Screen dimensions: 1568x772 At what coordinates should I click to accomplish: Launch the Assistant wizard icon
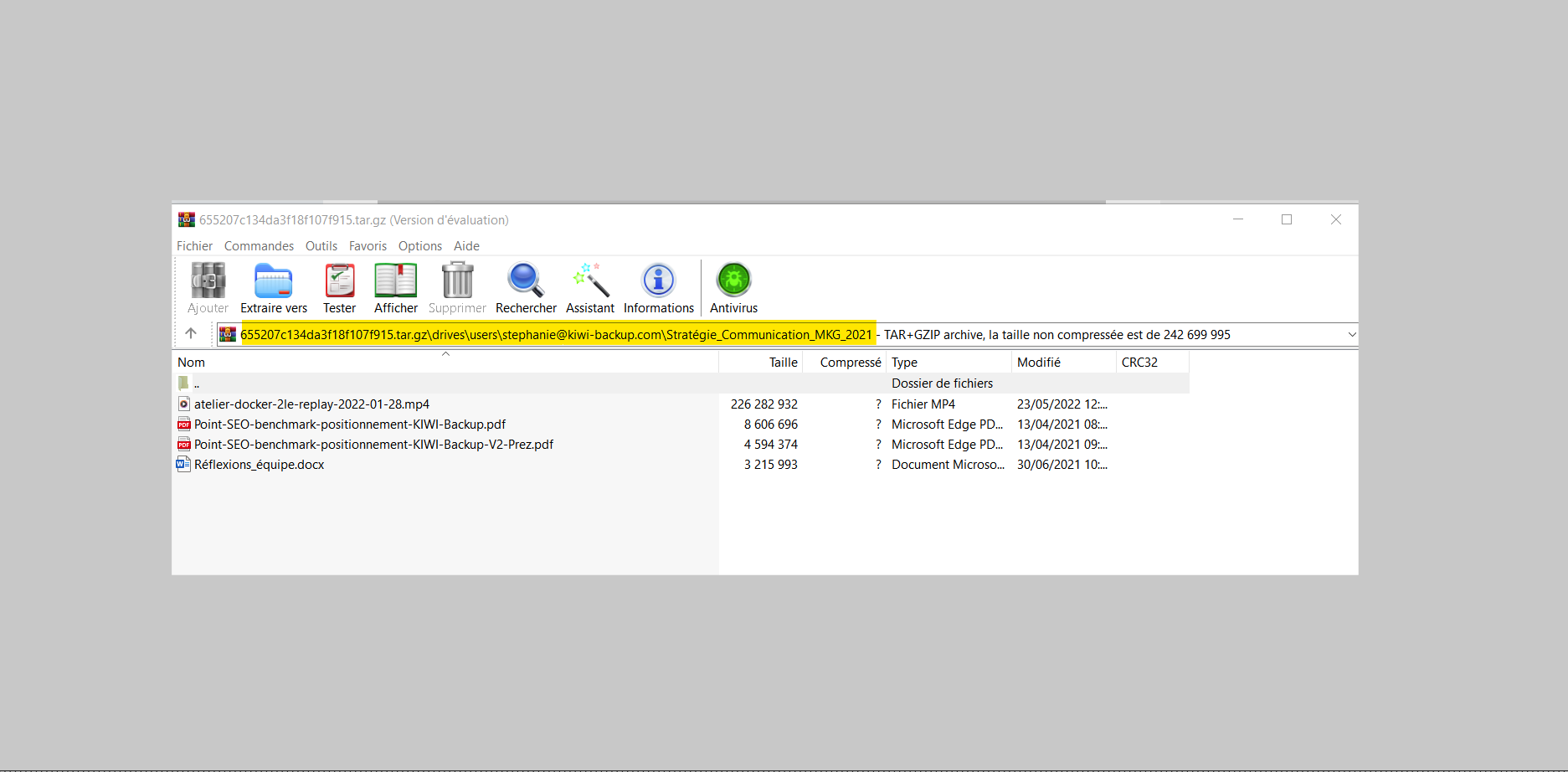[590, 280]
